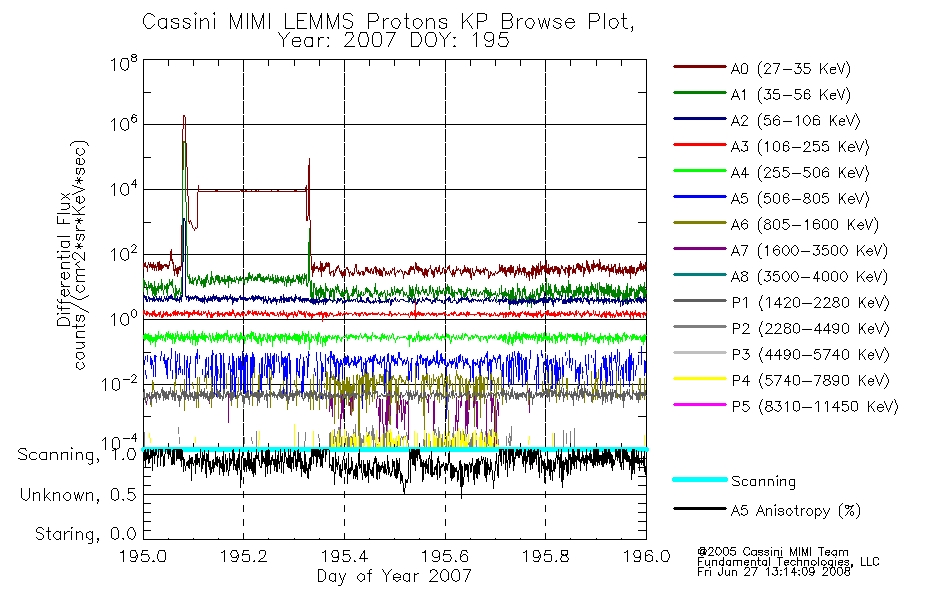Click the 195.4 x-axis tick label
950x600 pixels.
pos(344,556)
